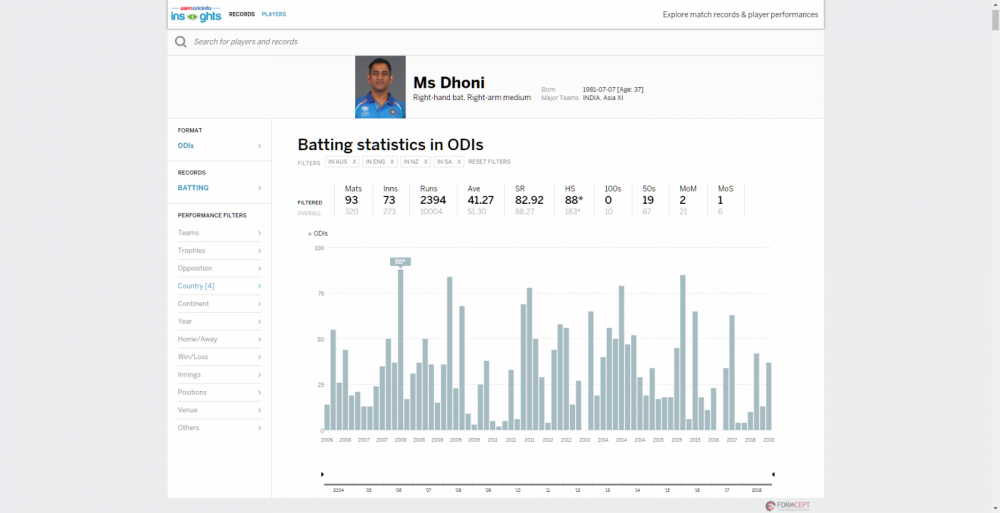Grab the right handle of year range slider
Image resolution: width=1000 pixels, height=513 pixels.
coord(773,475)
